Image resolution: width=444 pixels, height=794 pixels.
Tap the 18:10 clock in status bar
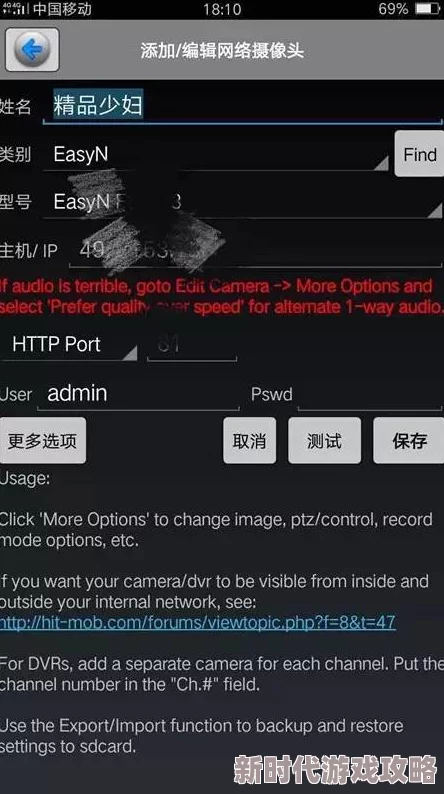(222, 9)
